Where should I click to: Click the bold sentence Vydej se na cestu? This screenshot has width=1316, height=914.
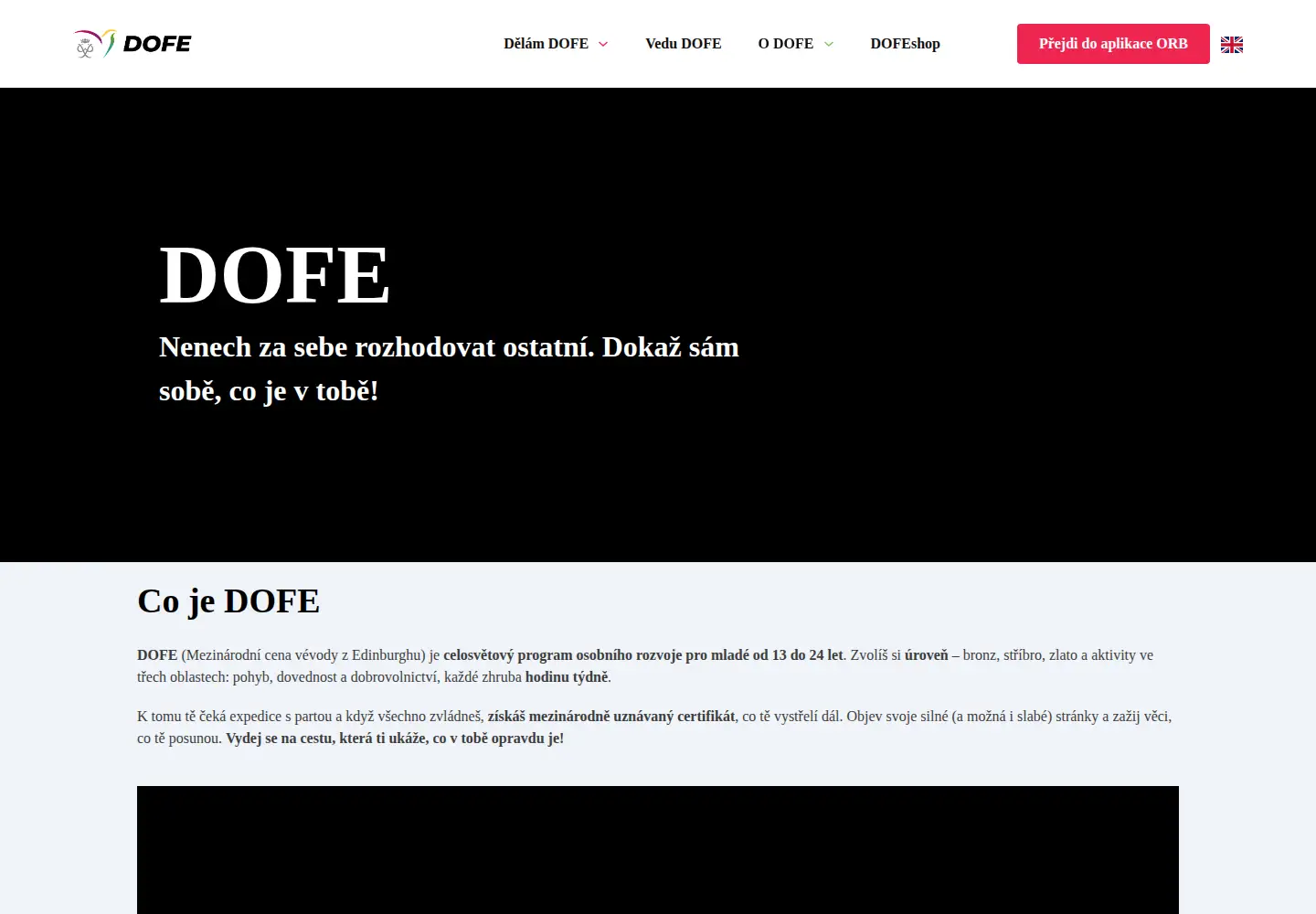tap(395, 739)
